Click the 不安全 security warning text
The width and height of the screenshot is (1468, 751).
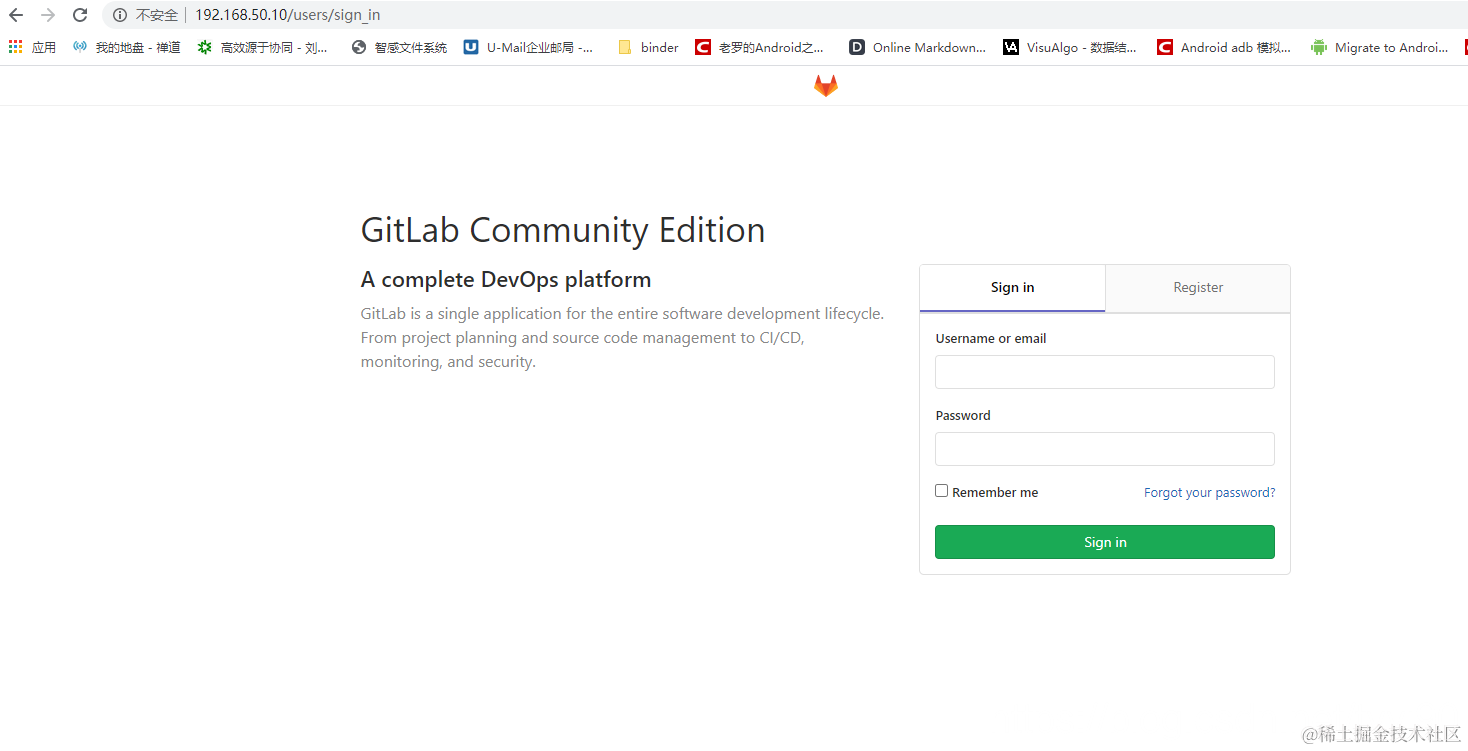157,15
